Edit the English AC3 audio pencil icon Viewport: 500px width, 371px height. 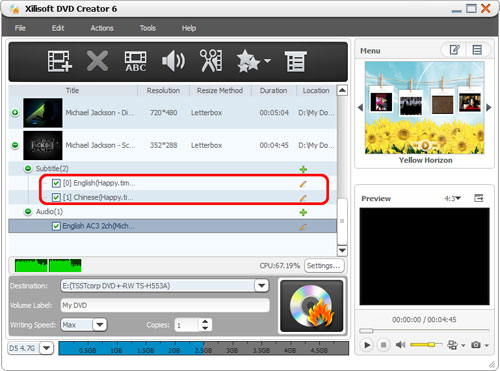tap(303, 227)
